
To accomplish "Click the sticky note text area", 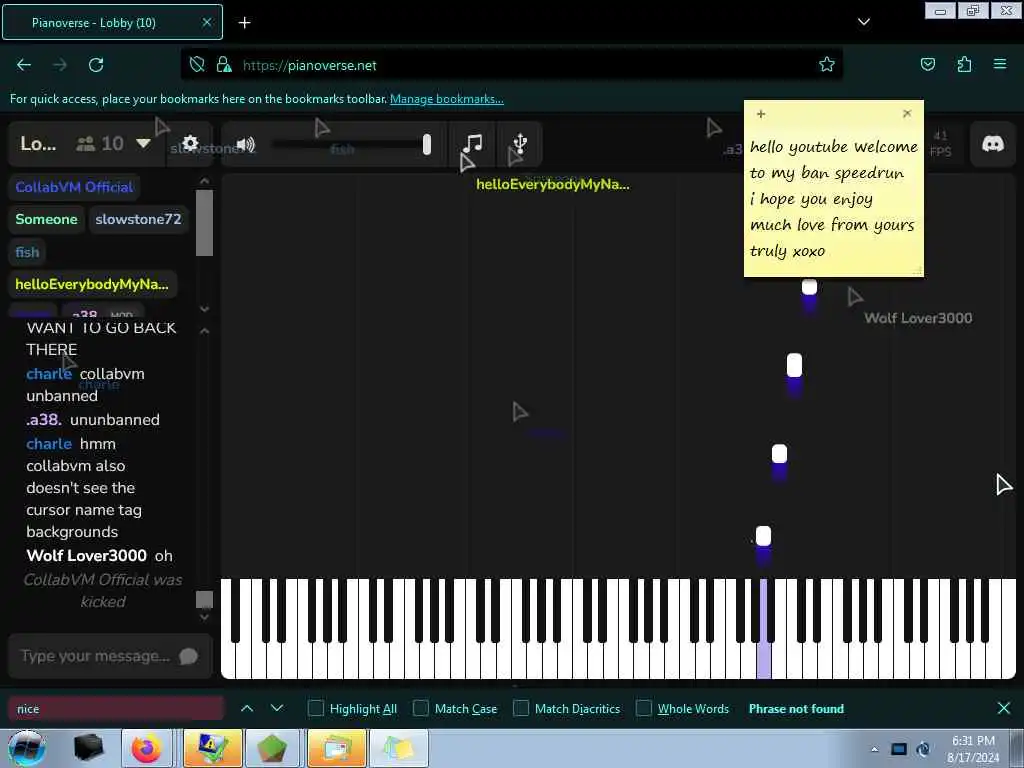I will [833, 199].
